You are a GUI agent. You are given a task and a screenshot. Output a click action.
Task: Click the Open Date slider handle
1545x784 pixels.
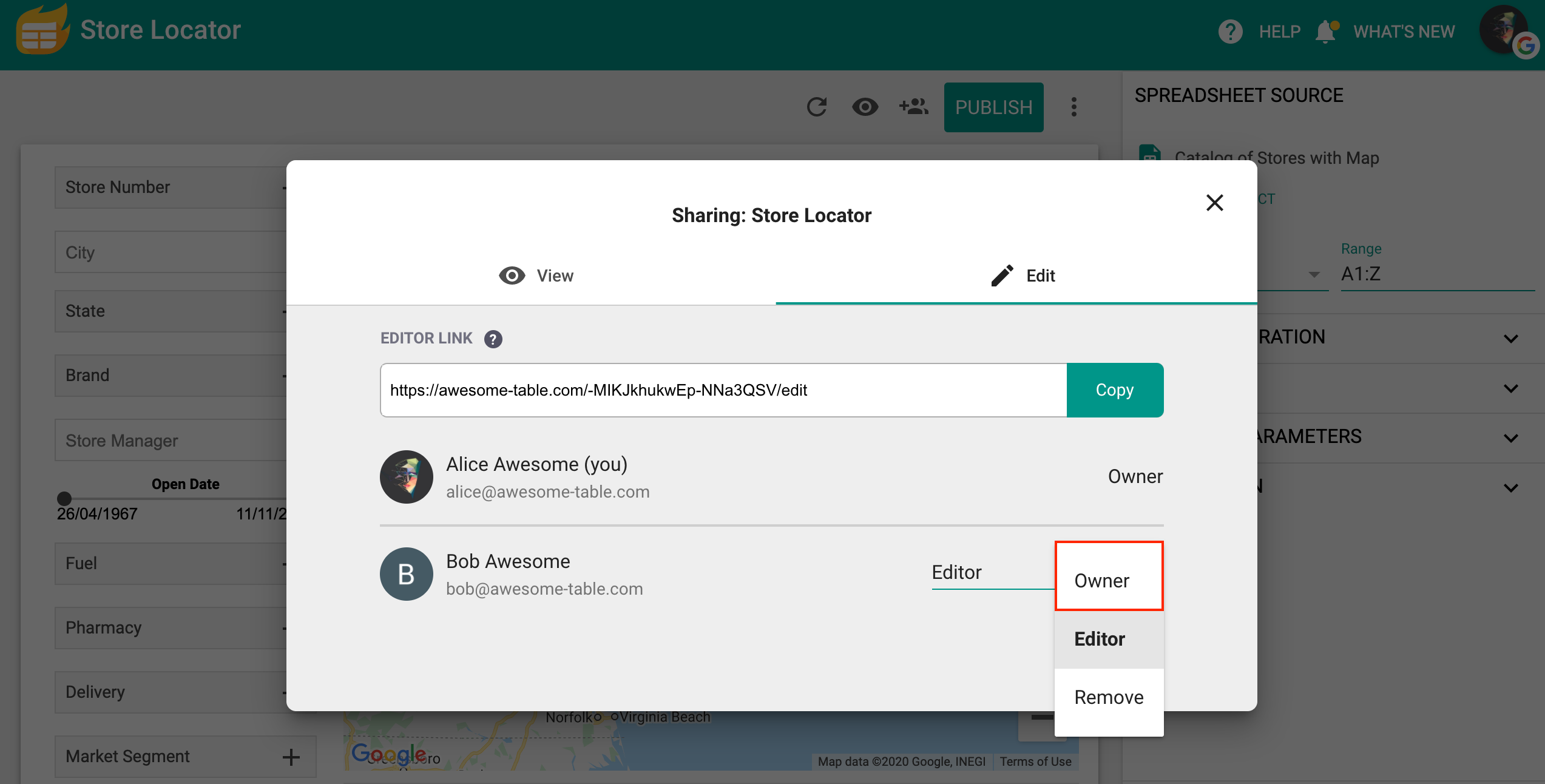coord(64,499)
